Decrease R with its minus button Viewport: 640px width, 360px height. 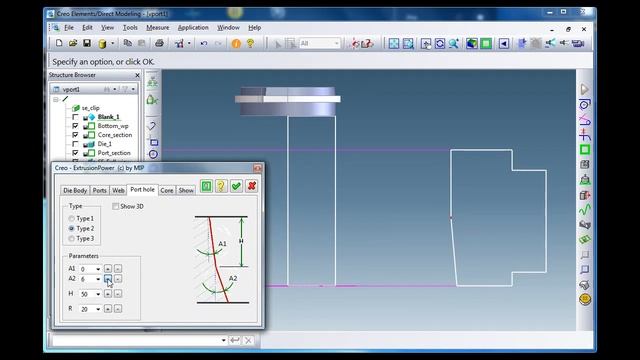coord(118,309)
